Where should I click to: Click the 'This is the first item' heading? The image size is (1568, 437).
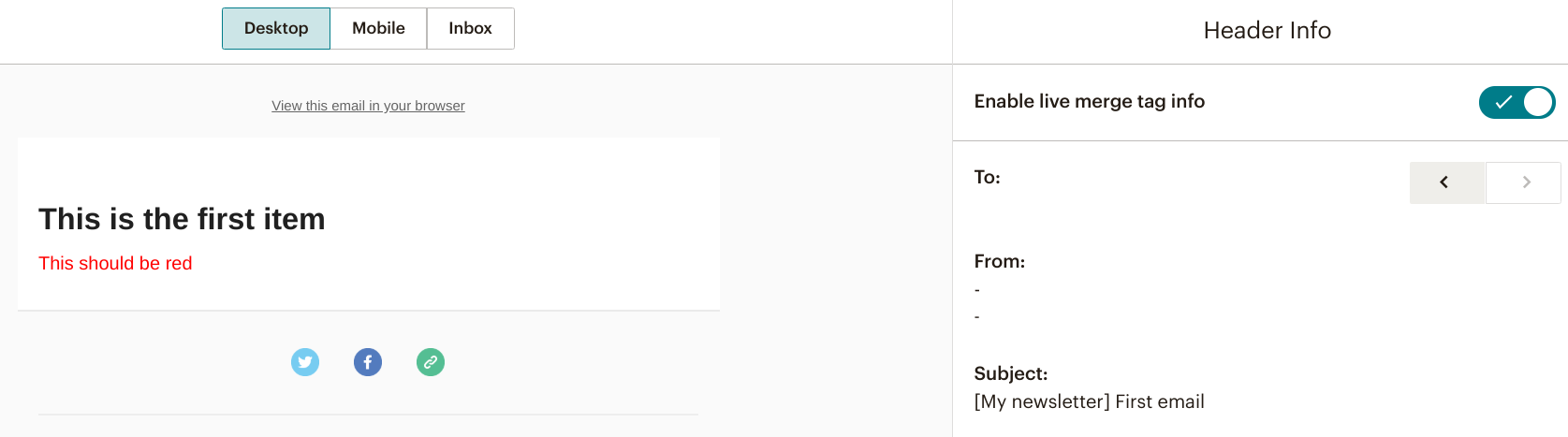click(182, 219)
